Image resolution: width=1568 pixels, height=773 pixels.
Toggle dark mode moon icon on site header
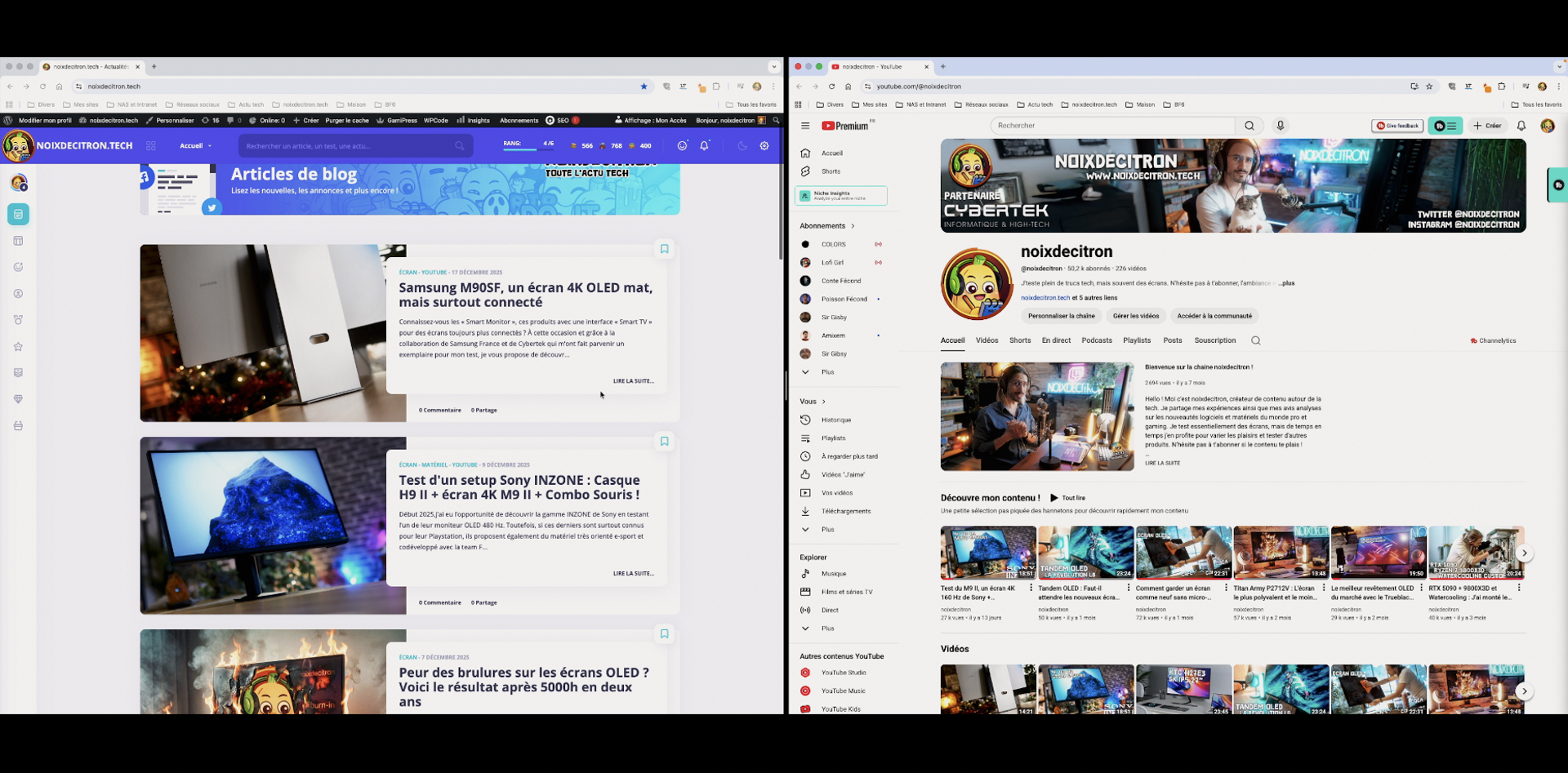742,146
